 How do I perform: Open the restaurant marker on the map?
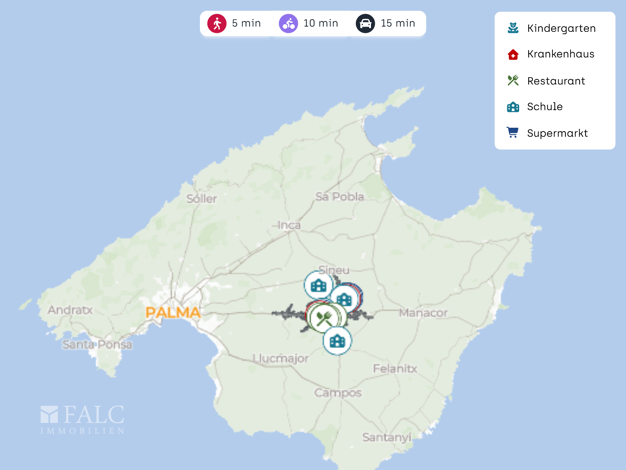coord(323,318)
